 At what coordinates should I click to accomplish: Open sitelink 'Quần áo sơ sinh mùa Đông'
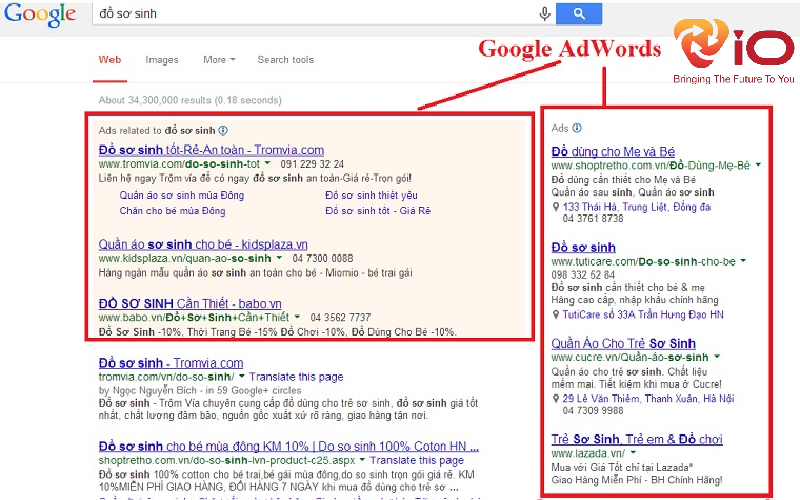point(182,195)
